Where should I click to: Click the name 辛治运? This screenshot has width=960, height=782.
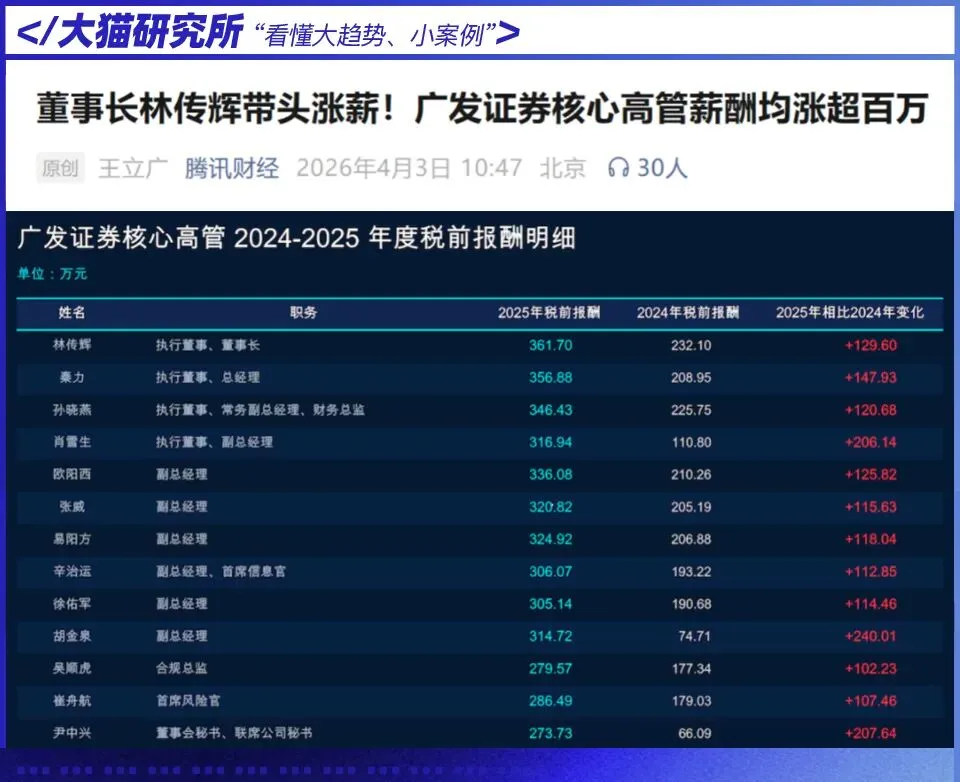72,571
